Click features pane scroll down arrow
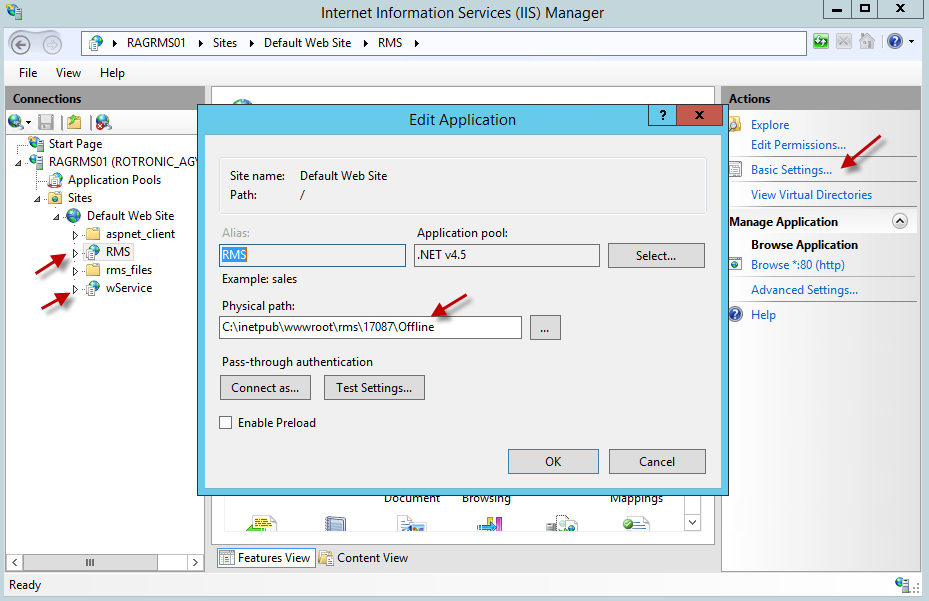The height and width of the screenshot is (601, 929). coord(692,522)
